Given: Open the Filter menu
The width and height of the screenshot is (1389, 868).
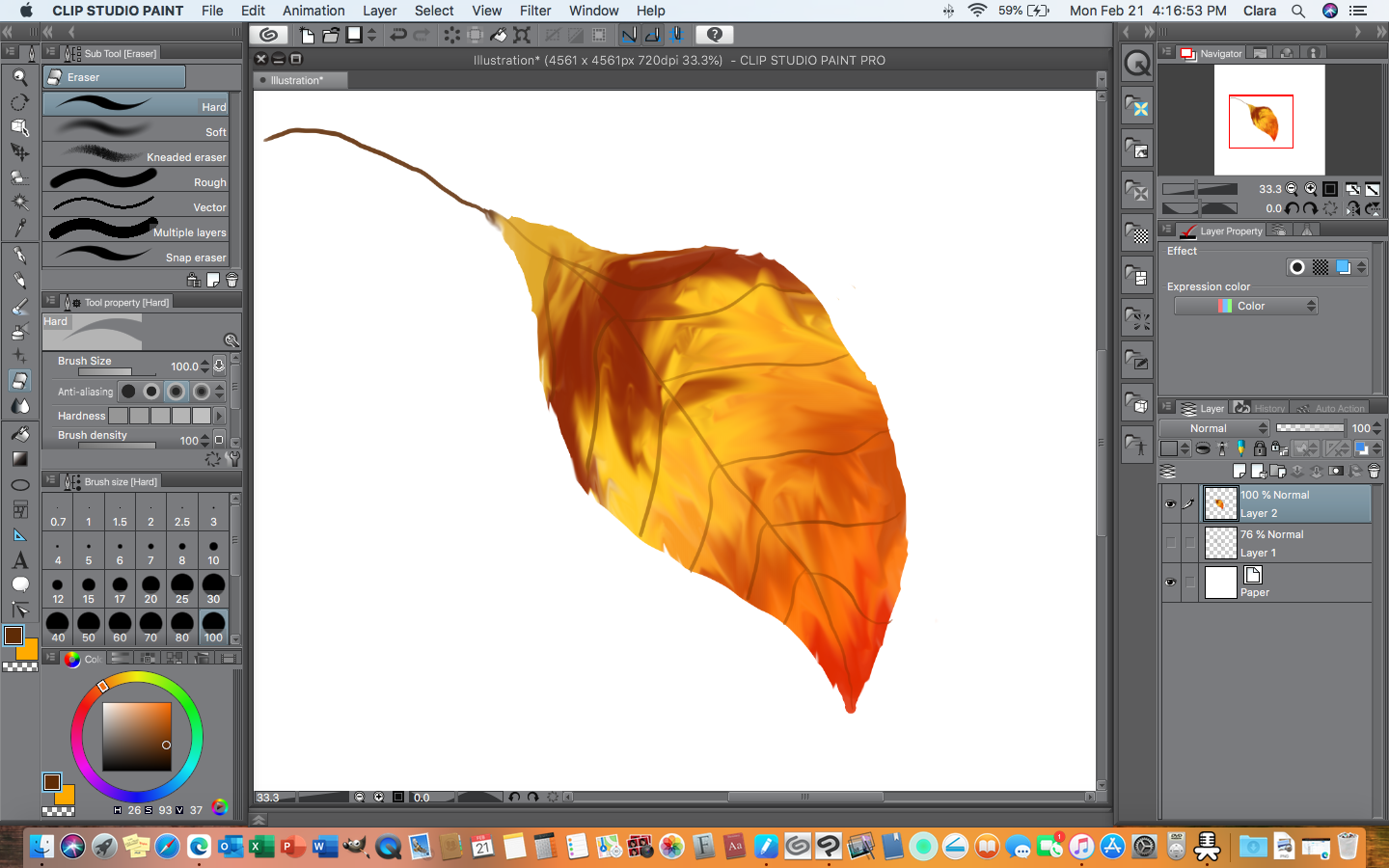Looking at the screenshot, I should (534, 11).
